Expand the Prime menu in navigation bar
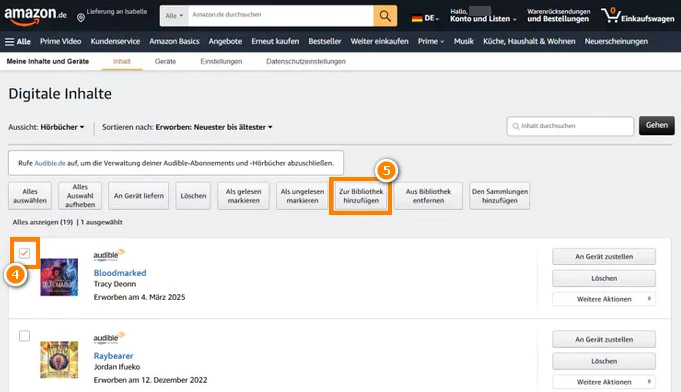681x392 pixels. pos(431,41)
